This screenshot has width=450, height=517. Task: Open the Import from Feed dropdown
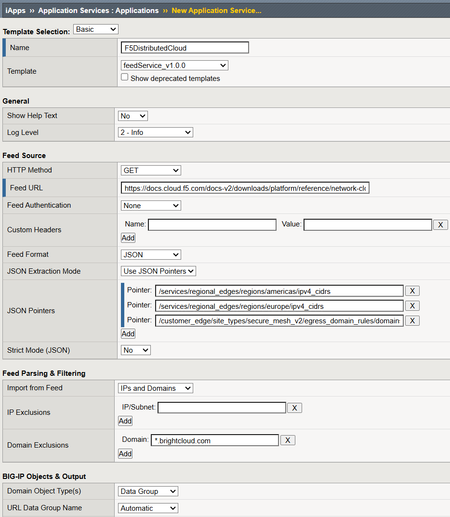tap(155, 388)
